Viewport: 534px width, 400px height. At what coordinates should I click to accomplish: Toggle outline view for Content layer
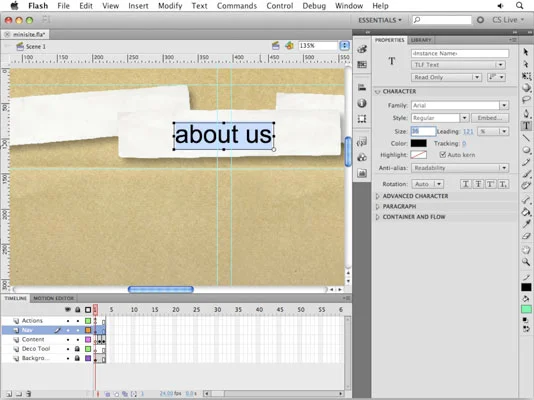(x=88, y=340)
